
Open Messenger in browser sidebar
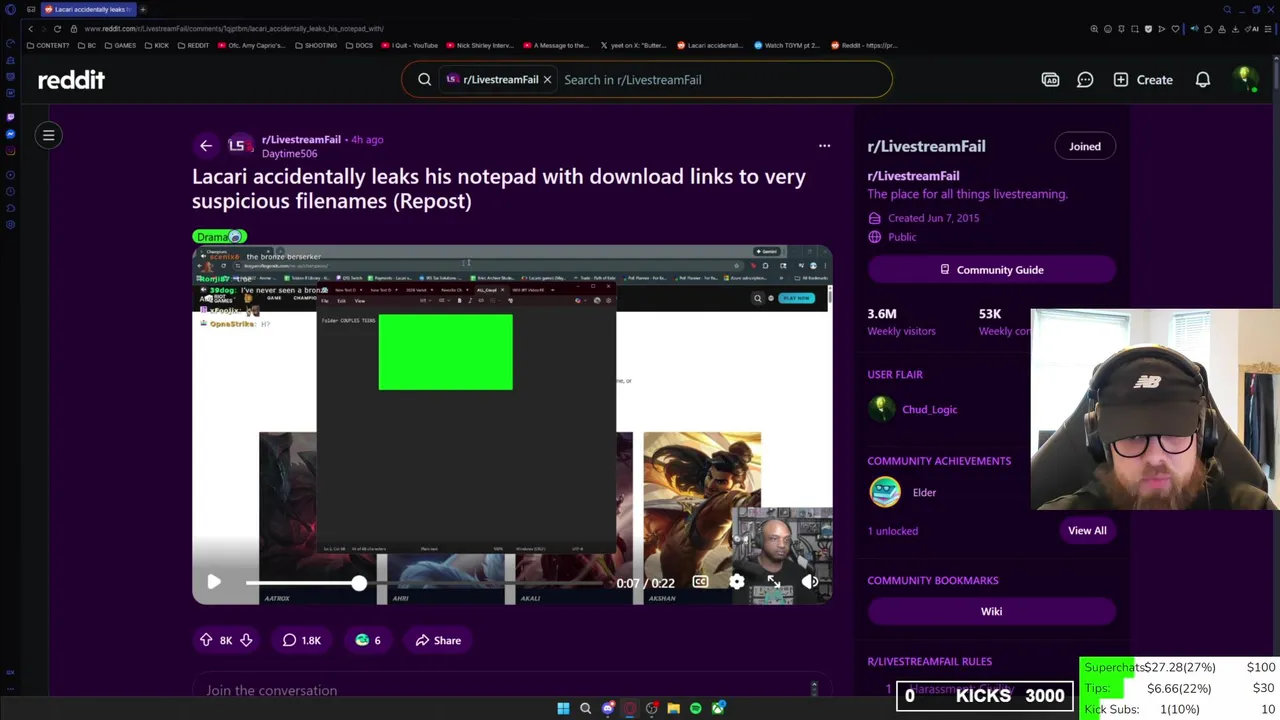point(10,134)
